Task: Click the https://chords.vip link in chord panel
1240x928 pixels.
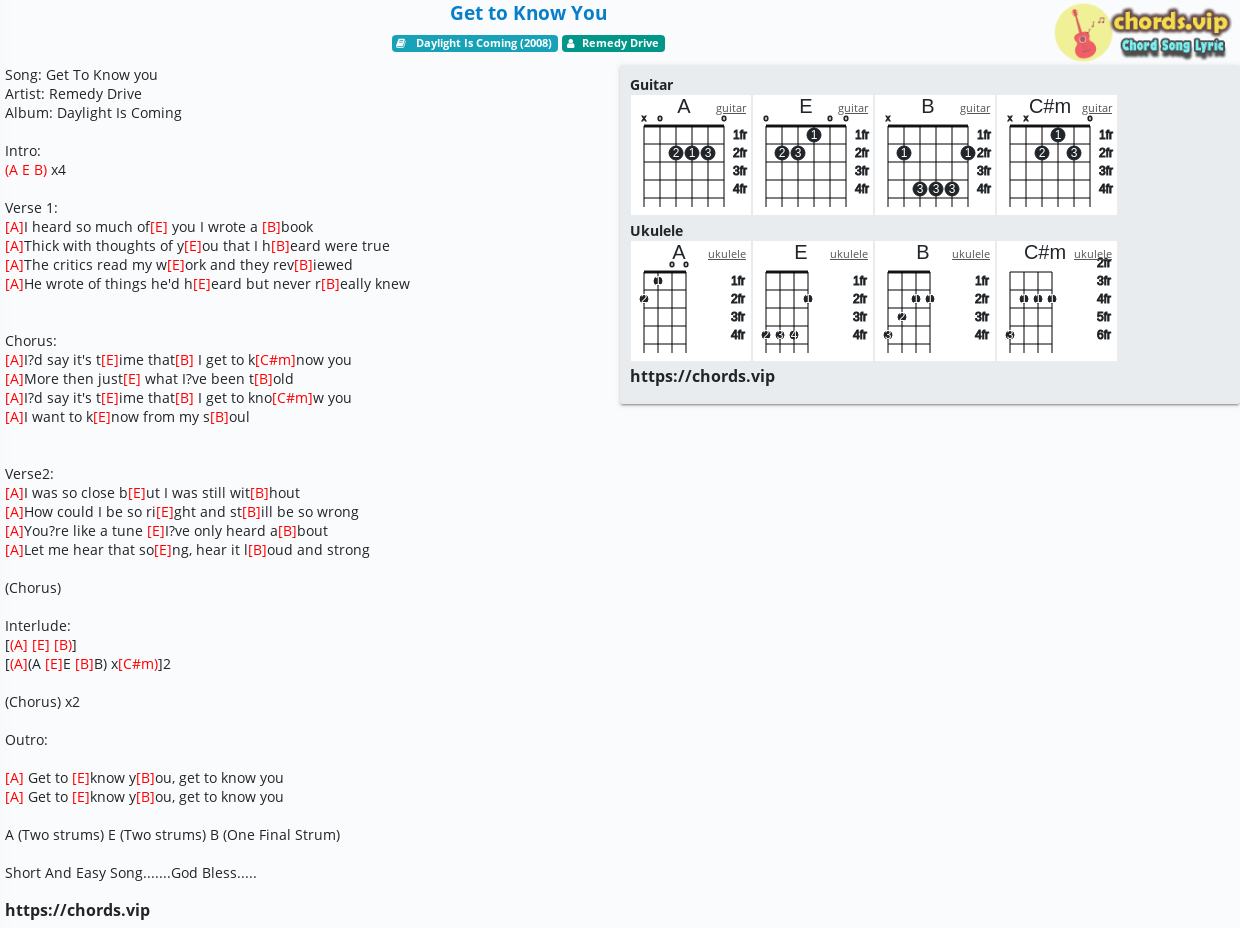Action: pos(702,376)
